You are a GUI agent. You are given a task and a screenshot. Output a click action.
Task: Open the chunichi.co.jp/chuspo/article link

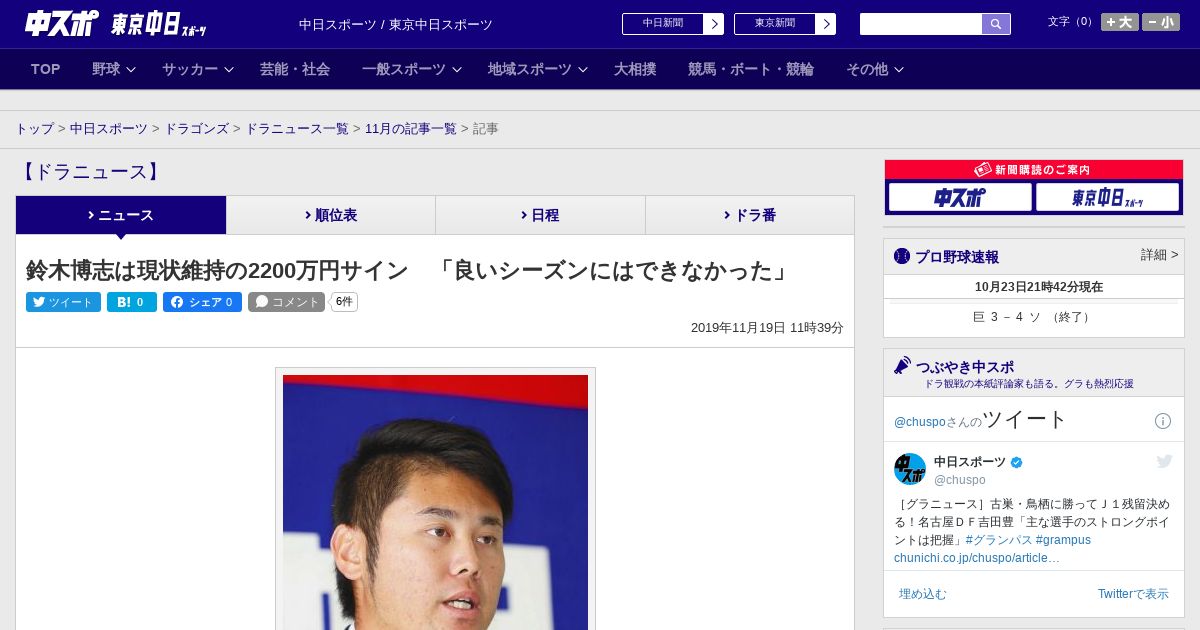click(x=977, y=558)
